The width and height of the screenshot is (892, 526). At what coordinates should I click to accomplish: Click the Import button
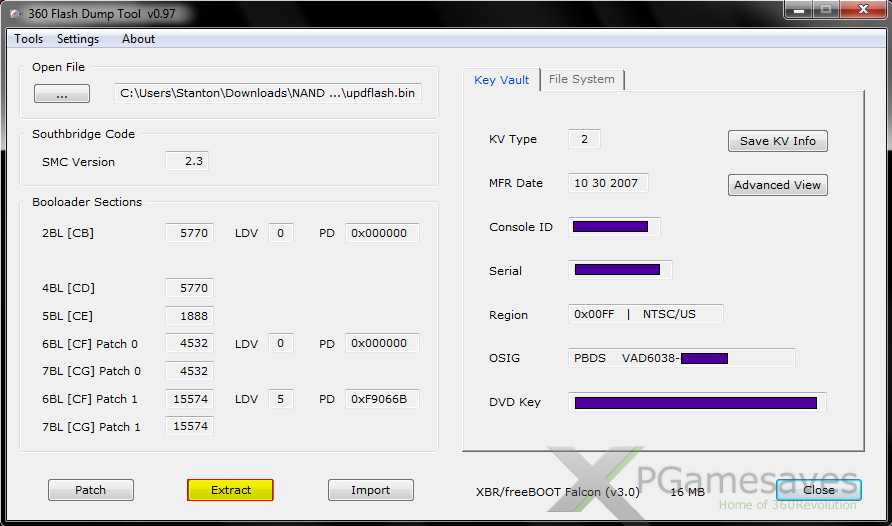[x=370, y=490]
